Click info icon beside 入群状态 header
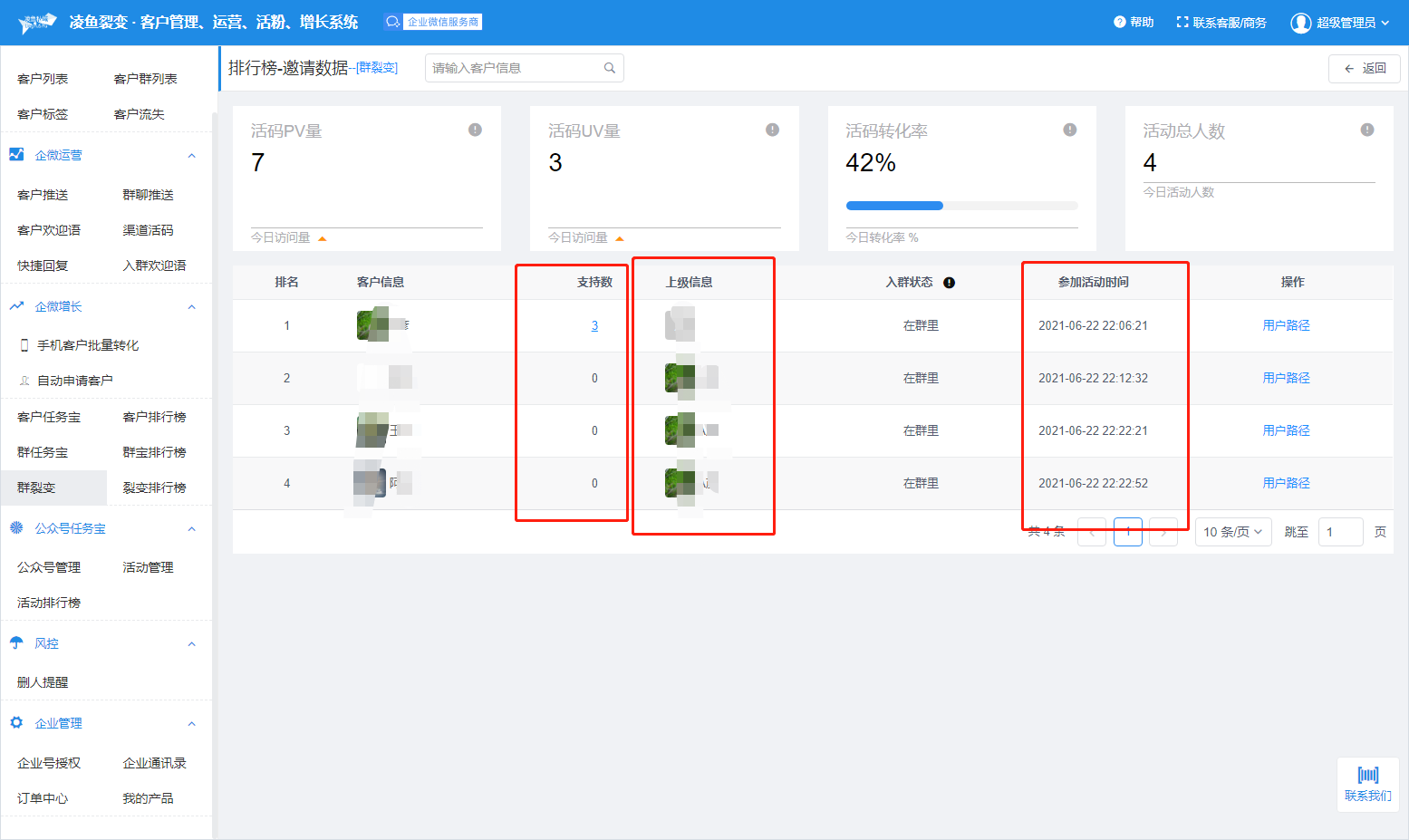This screenshot has width=1409, height=840. click(x=949, y=283)
